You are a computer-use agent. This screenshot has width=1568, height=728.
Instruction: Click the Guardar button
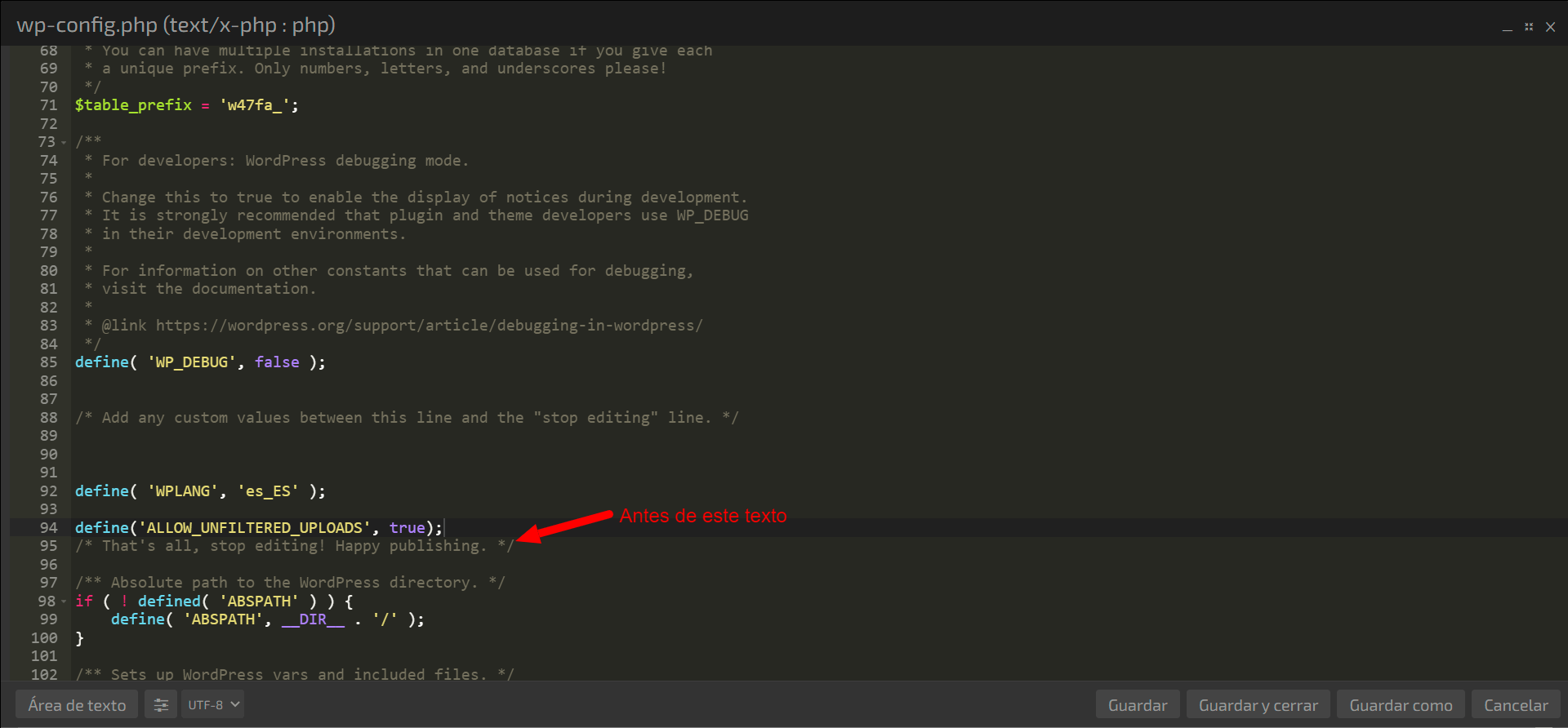(1138, 705)
